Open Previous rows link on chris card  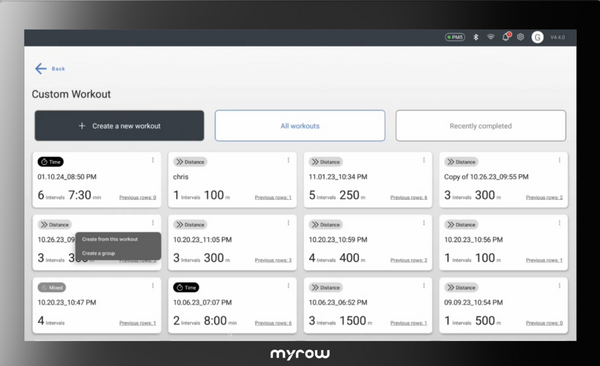point(273,198)
